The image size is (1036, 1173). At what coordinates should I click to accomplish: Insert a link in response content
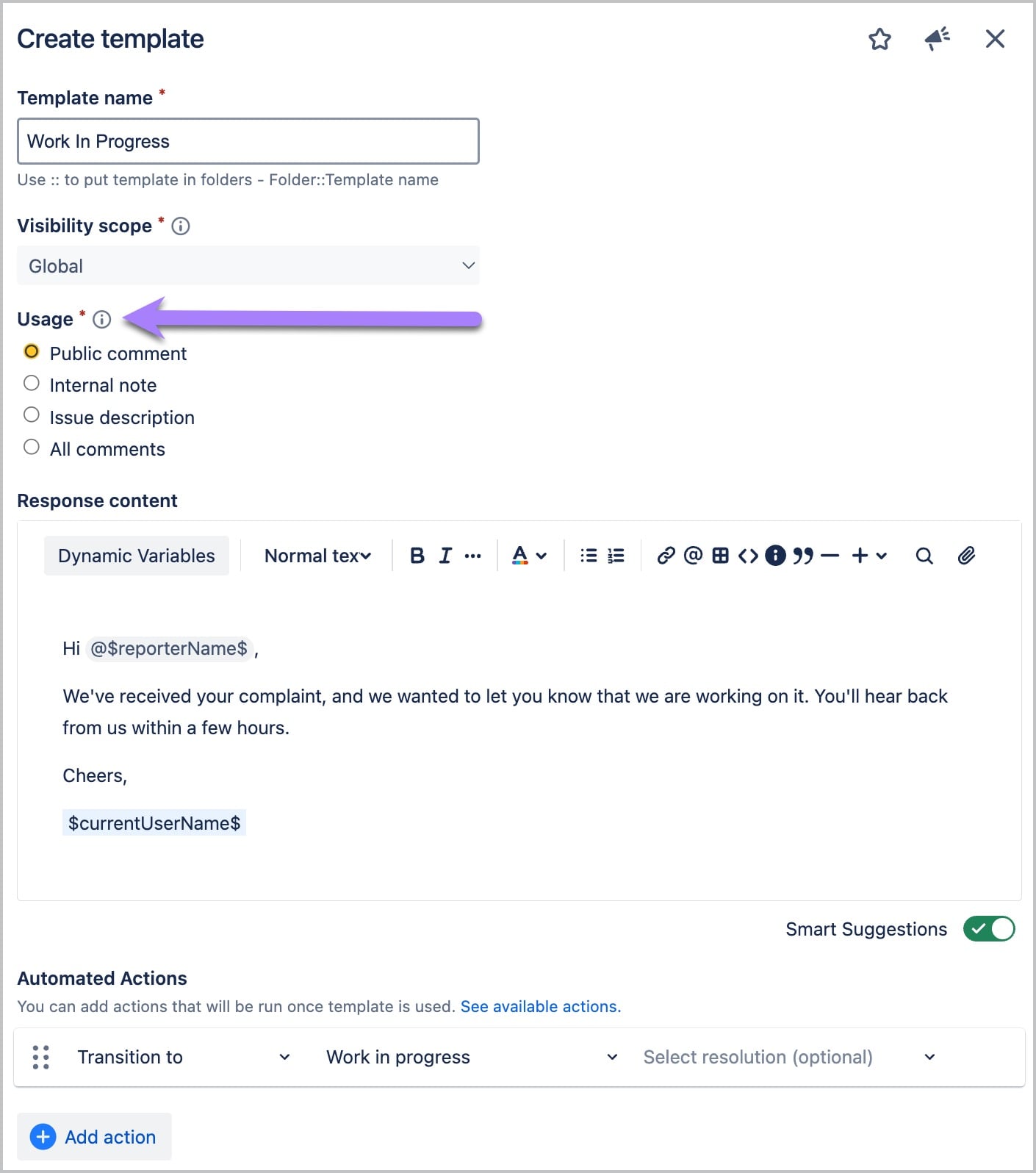coord(666,556)
